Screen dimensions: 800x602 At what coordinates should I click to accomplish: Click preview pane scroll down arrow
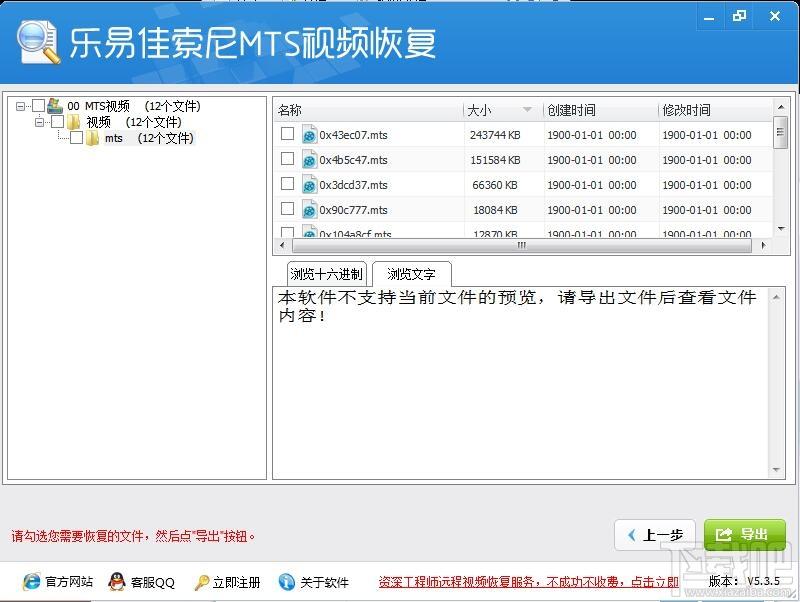[x=776, y=469]
